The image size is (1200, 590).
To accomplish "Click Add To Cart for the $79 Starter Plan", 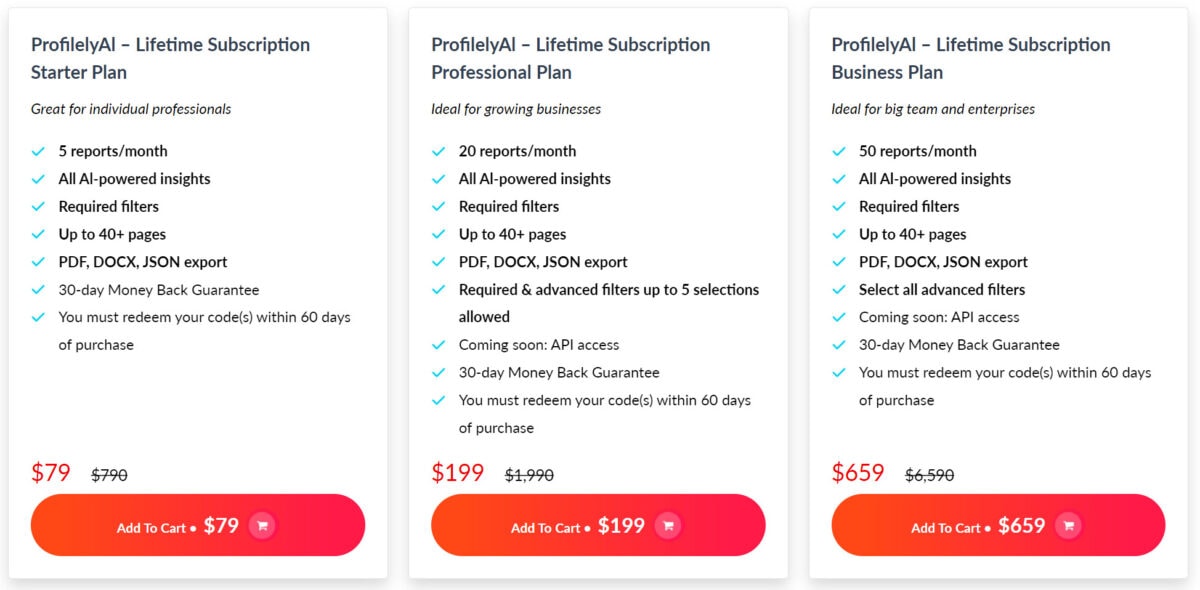I will (x=197, y=525).
